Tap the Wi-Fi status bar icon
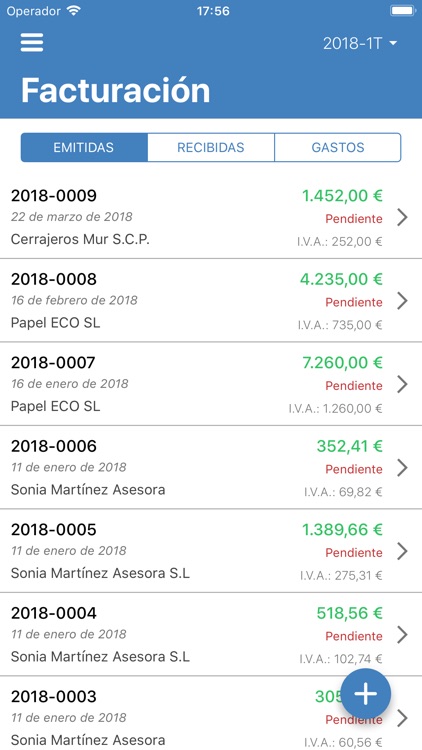 coord(73,11)
